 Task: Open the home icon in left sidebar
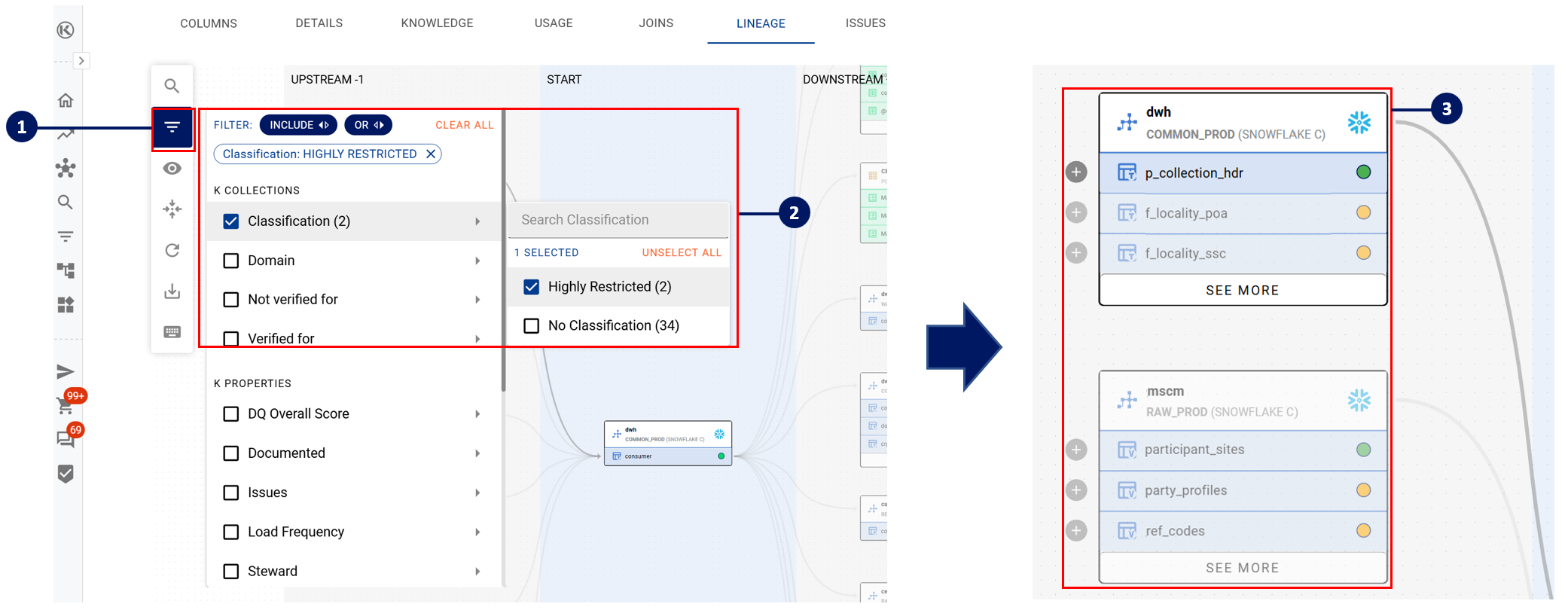[x=66, y=100]
